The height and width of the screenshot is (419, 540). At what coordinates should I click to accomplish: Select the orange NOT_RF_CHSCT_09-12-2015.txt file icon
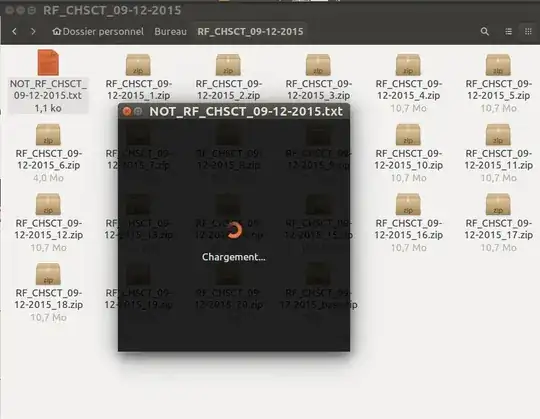pos(48,62)
